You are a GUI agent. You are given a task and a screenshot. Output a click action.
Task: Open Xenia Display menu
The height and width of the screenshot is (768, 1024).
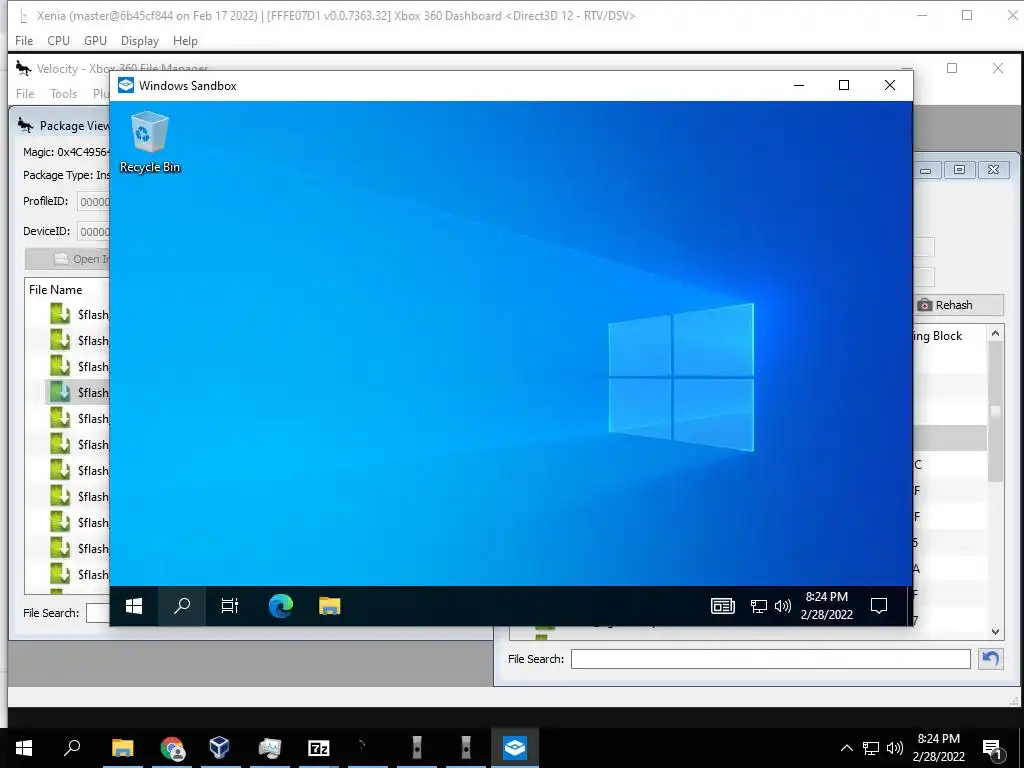point(140,40)
